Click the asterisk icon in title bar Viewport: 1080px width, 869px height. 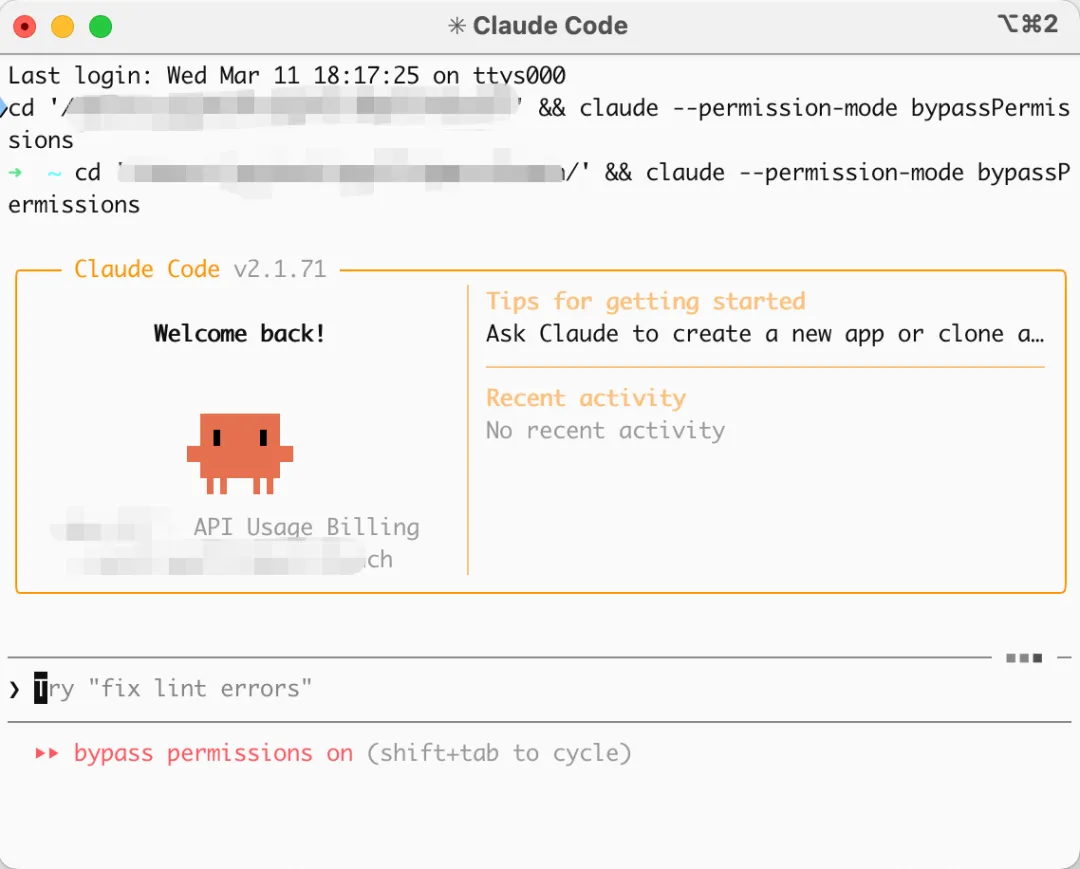(457, 27)
